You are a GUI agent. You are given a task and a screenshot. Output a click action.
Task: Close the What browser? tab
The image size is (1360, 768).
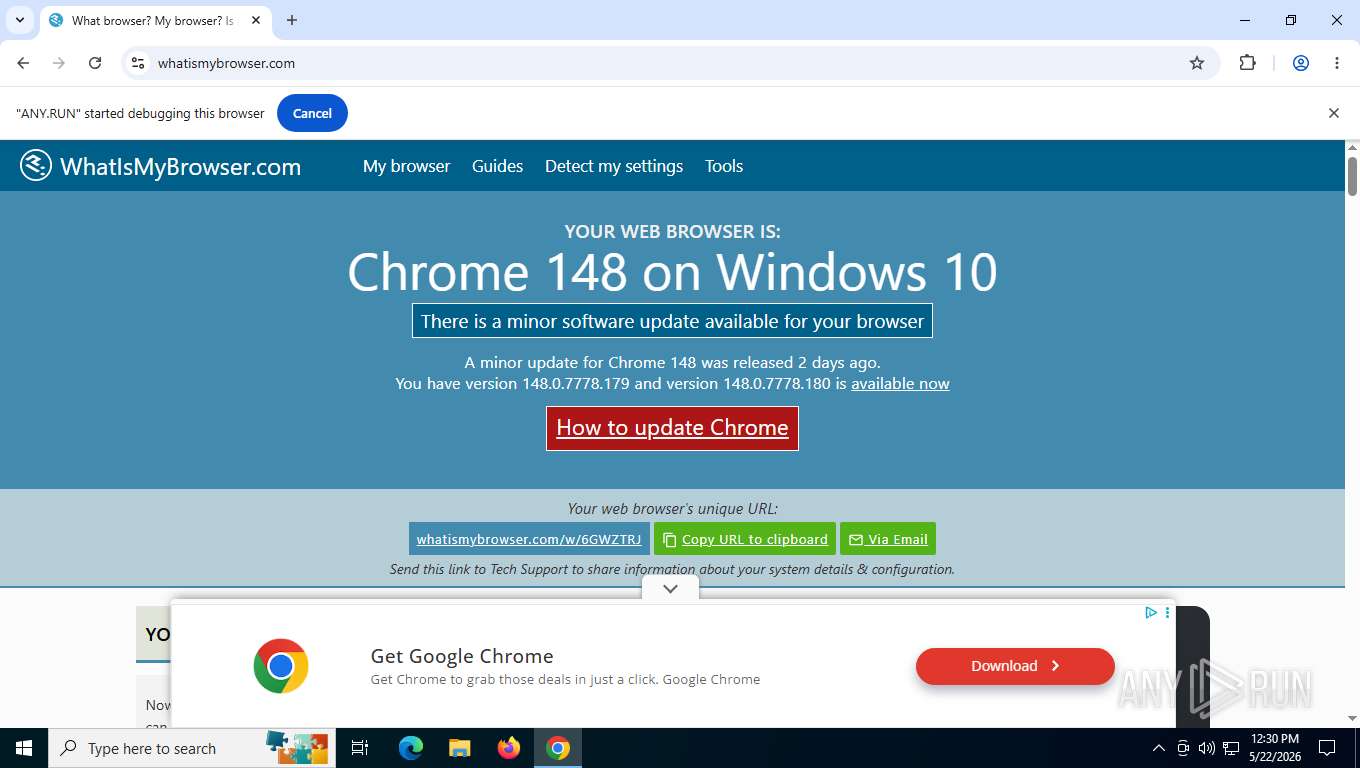(x=256, y=20)
